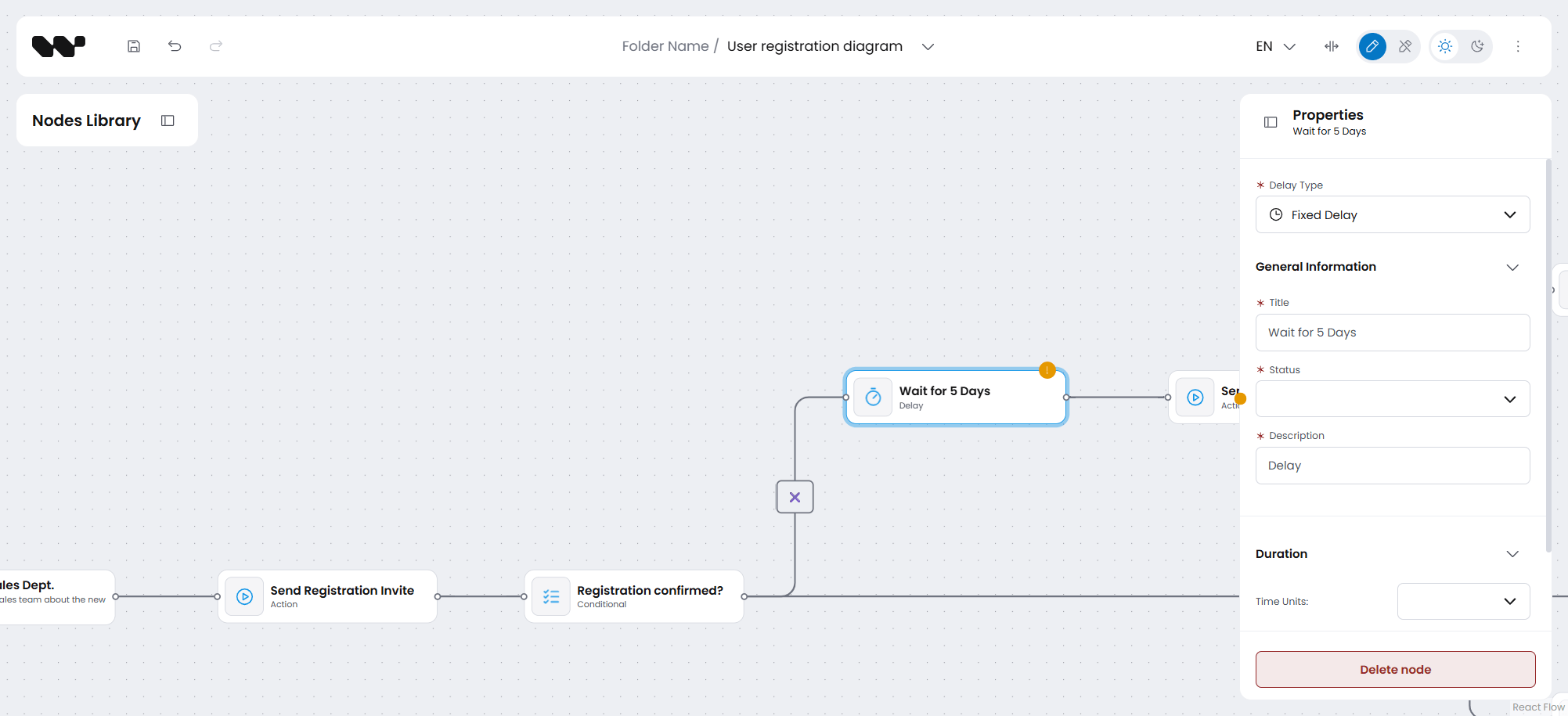Click the orange warning badge on delay node

click(1047, 370)
